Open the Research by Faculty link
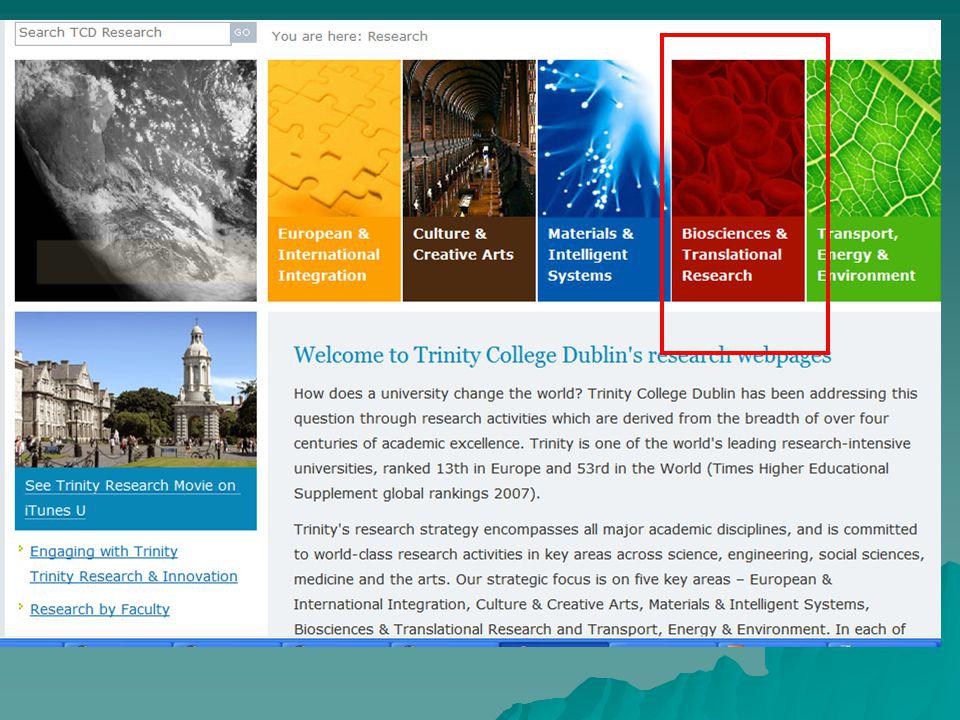The height and width of the screenshot is (720, 960). pyautogui.click(x=100, y=609)
